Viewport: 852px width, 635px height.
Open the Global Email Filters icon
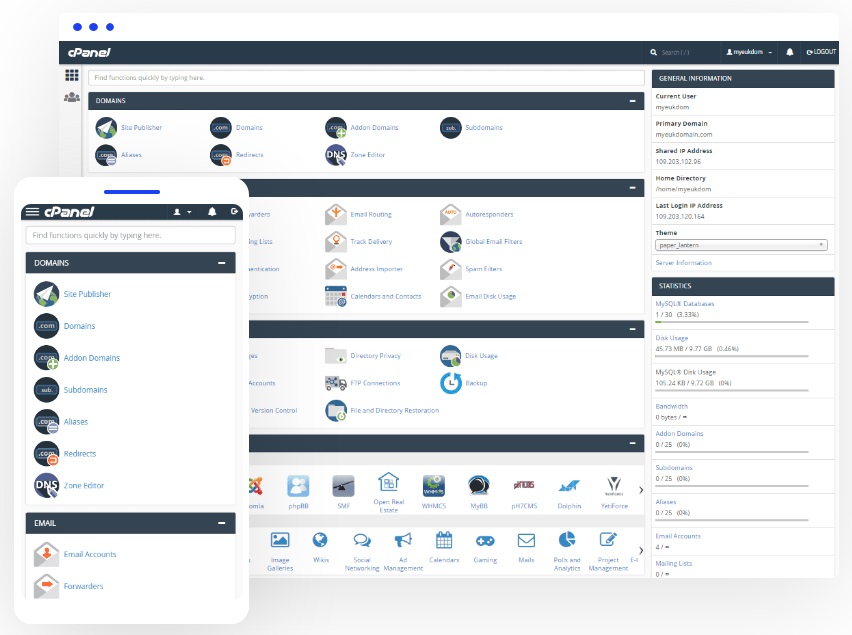pyautogui.click(x=450, y=242)
